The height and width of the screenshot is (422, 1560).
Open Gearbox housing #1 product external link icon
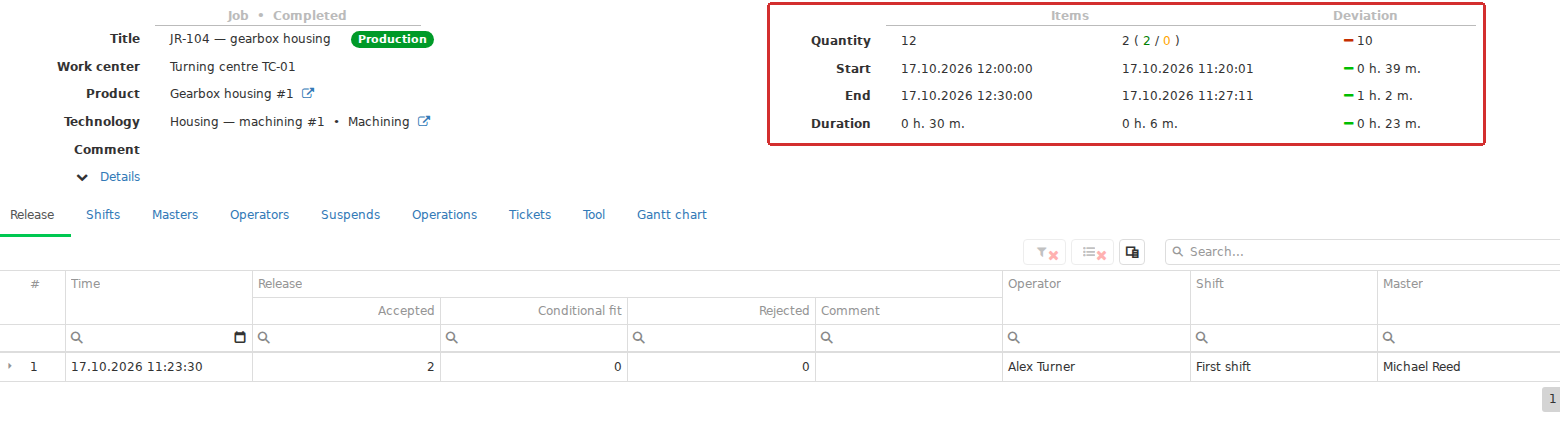(x=308, y=93)
